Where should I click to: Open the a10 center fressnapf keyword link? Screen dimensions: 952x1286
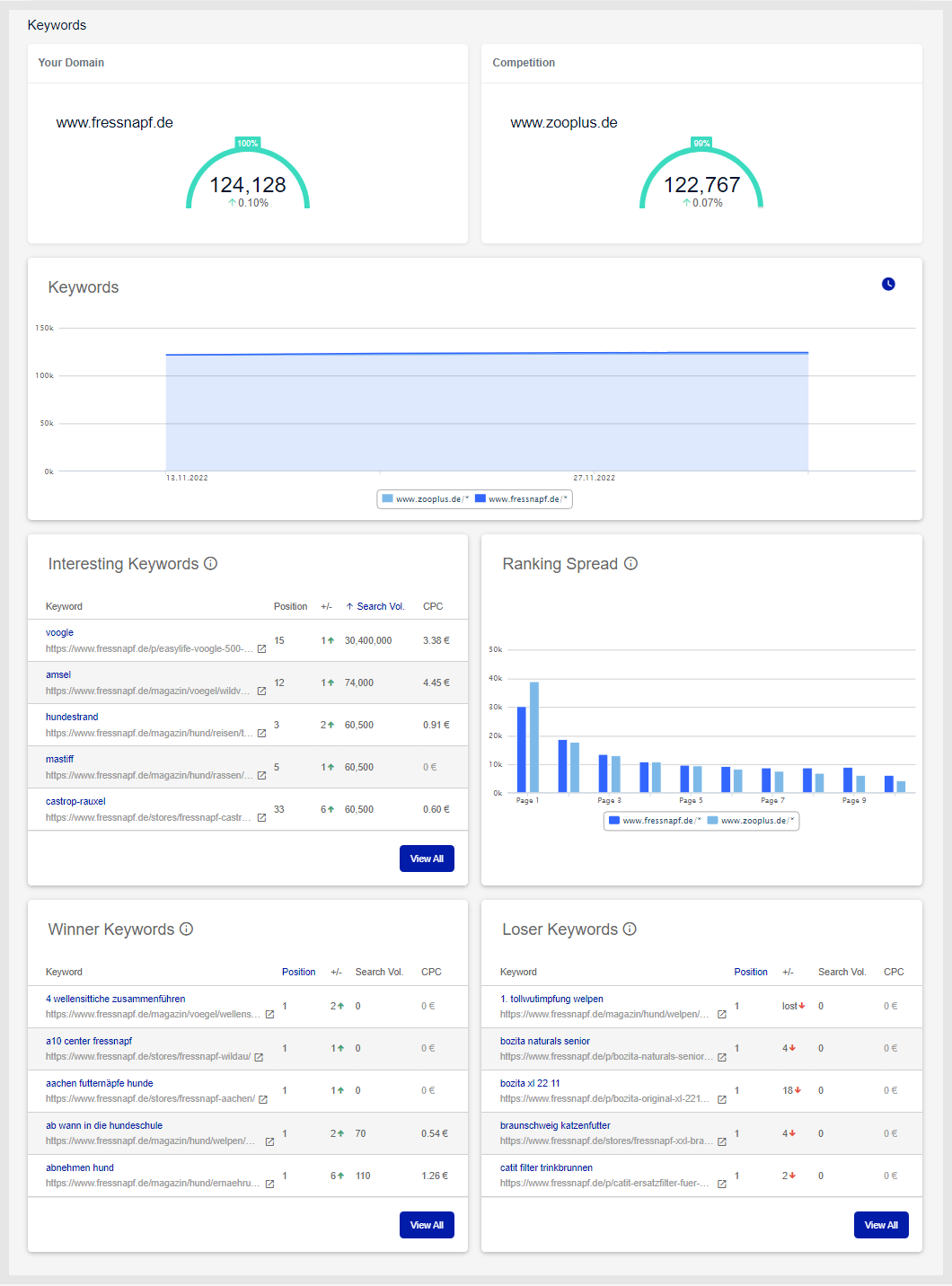pos(89,1041)
